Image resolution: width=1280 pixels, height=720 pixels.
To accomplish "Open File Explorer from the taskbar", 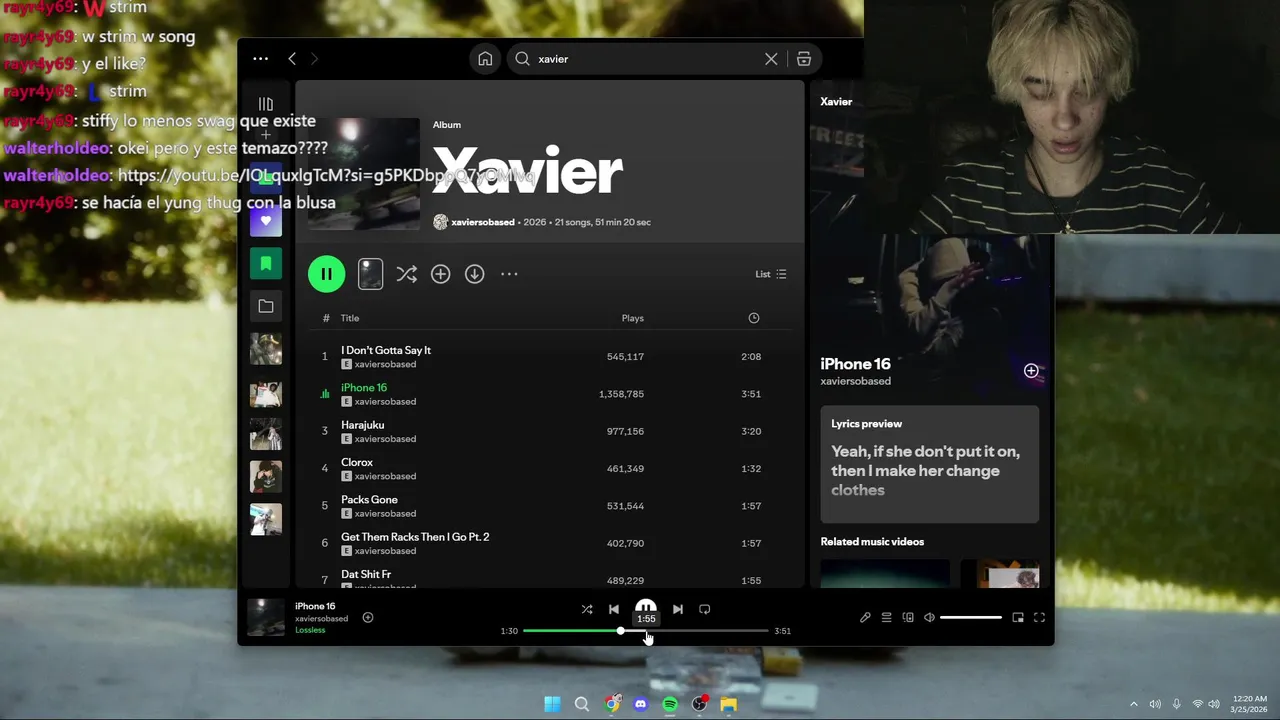I will [729, 705].
